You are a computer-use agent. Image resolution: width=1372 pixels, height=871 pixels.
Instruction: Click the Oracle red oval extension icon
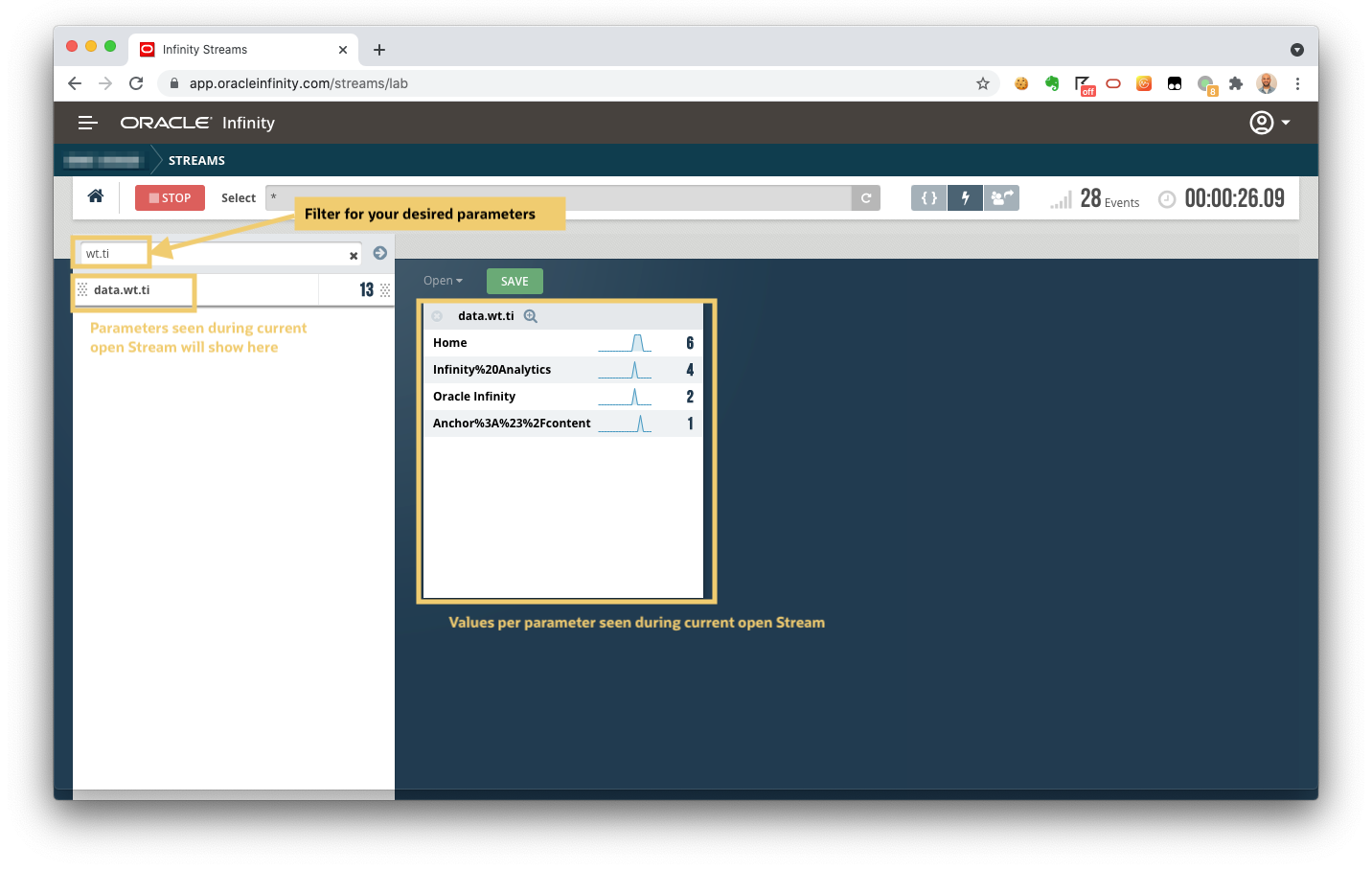pyautogui.click(x=1113, y=83)
